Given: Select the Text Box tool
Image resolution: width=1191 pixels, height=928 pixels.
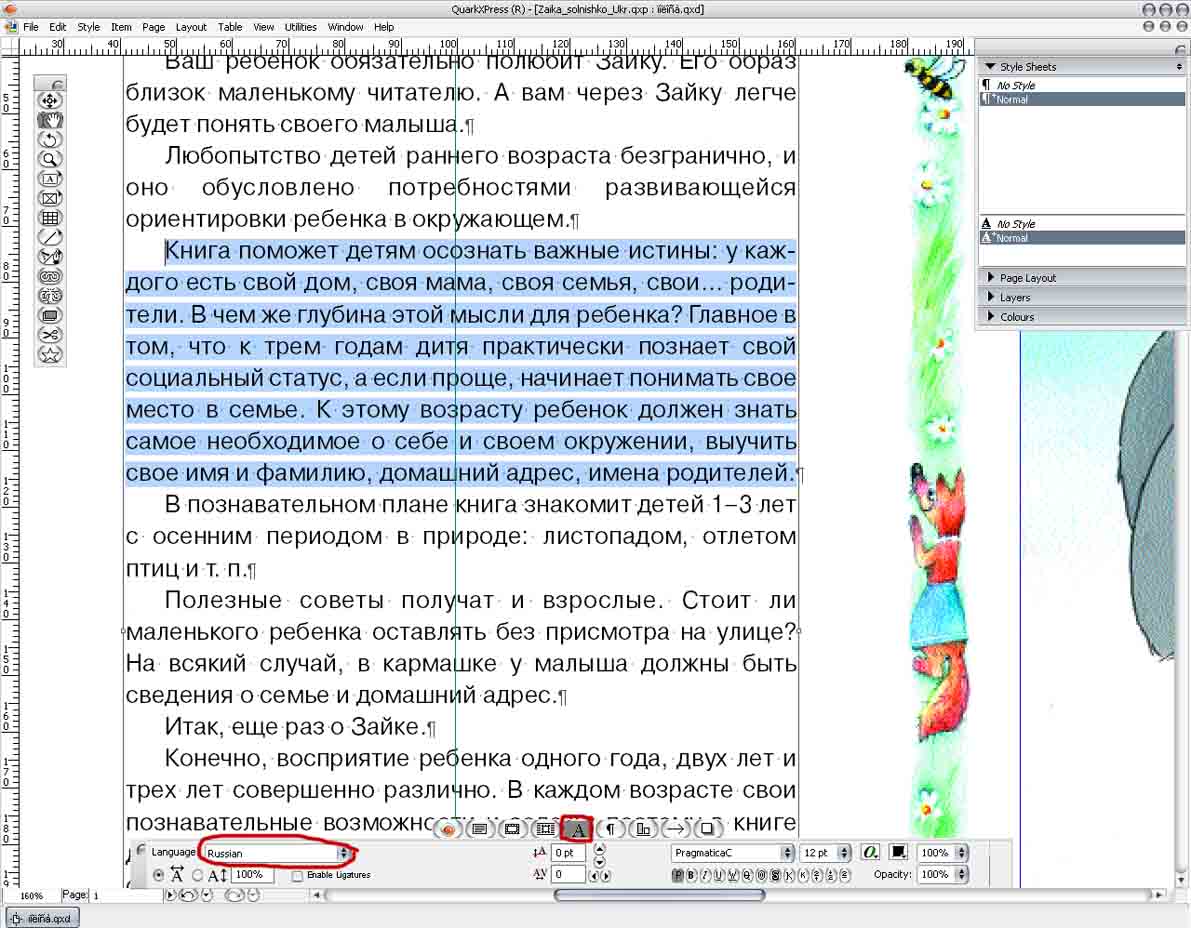Looking at the screenshot, I should (x=50, y=179).
